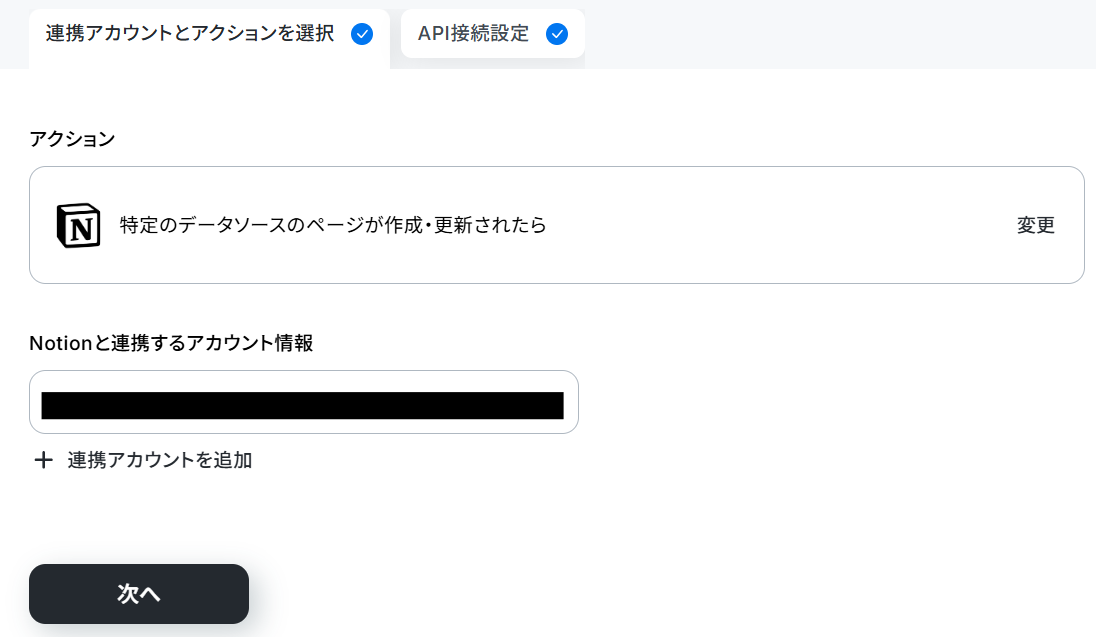This screenshot has height=637, width=1096.
Task: Proceed with the 次へ button
Action: click(x=138, y=594)
